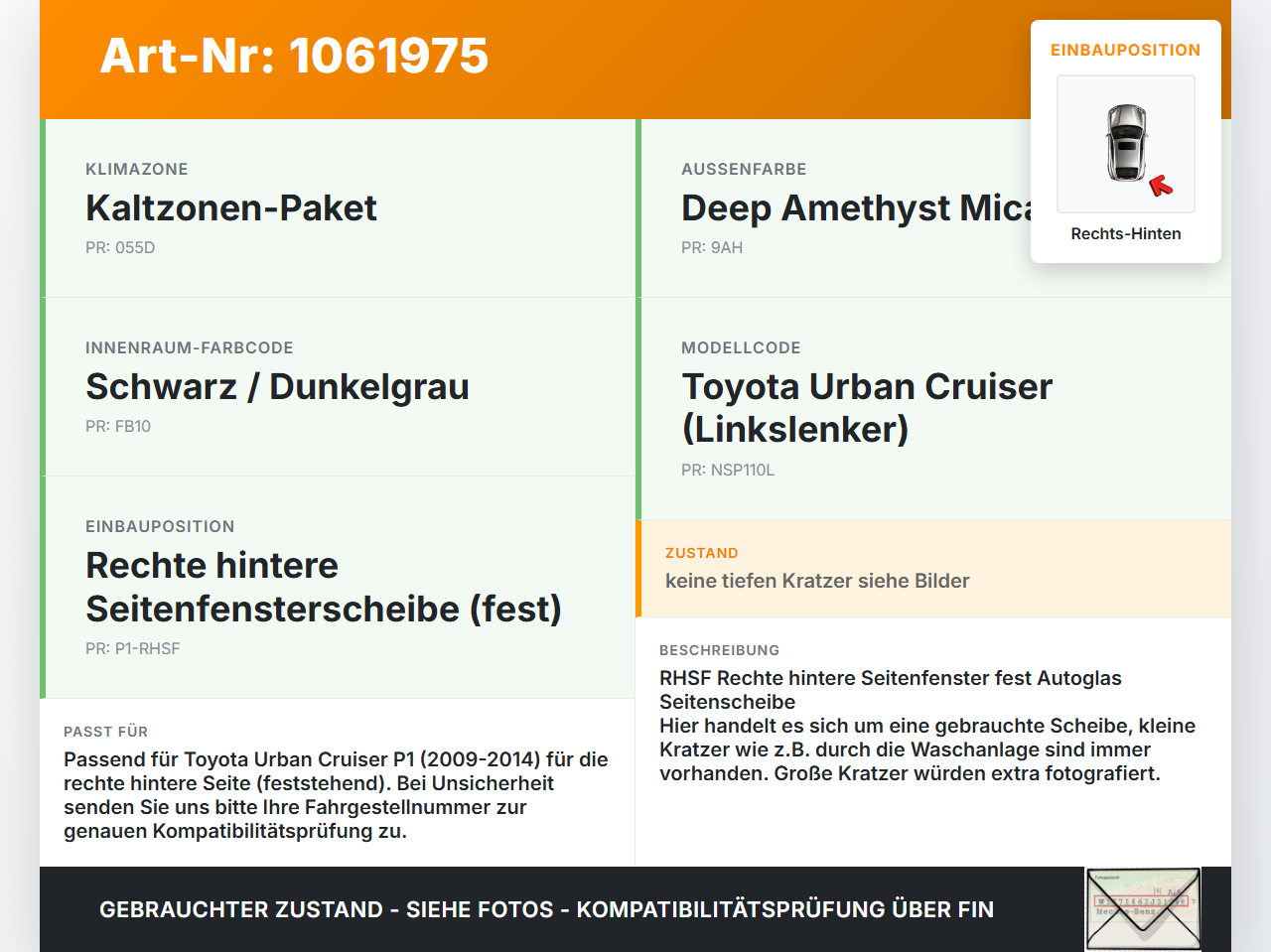The width and height of the screenshot is (1271, 952).
Task: Select the Deep Amethyst Mica color name
Action: [856, 207]
